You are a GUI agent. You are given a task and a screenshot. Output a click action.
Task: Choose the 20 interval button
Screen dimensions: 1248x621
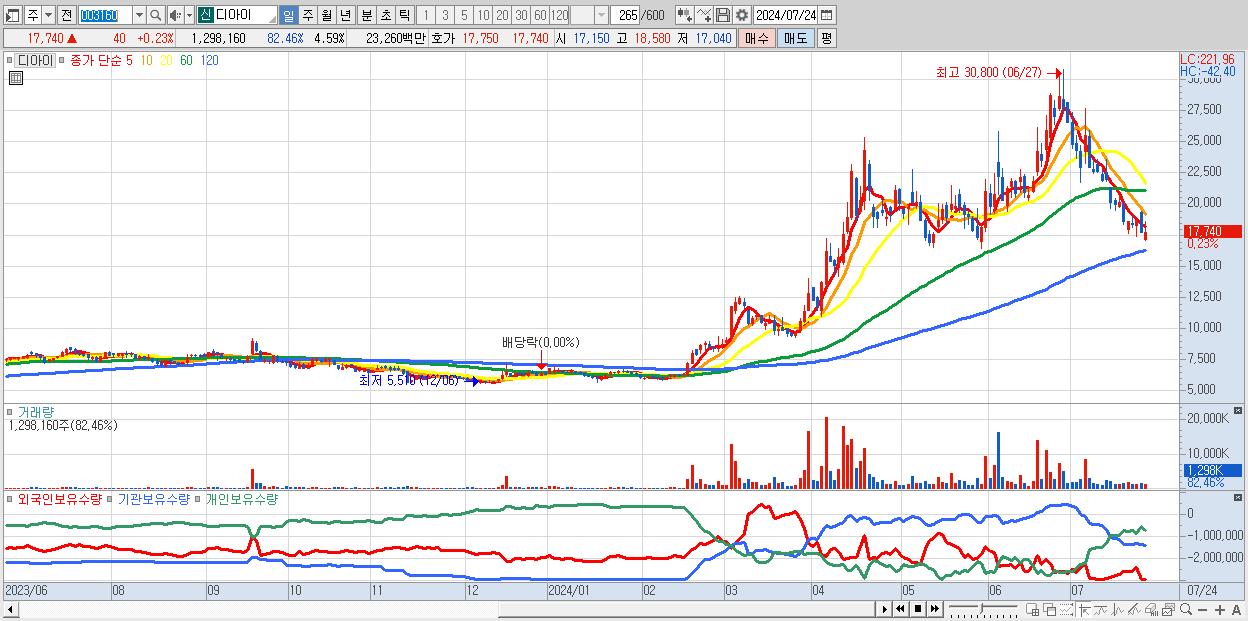point(502,15)
